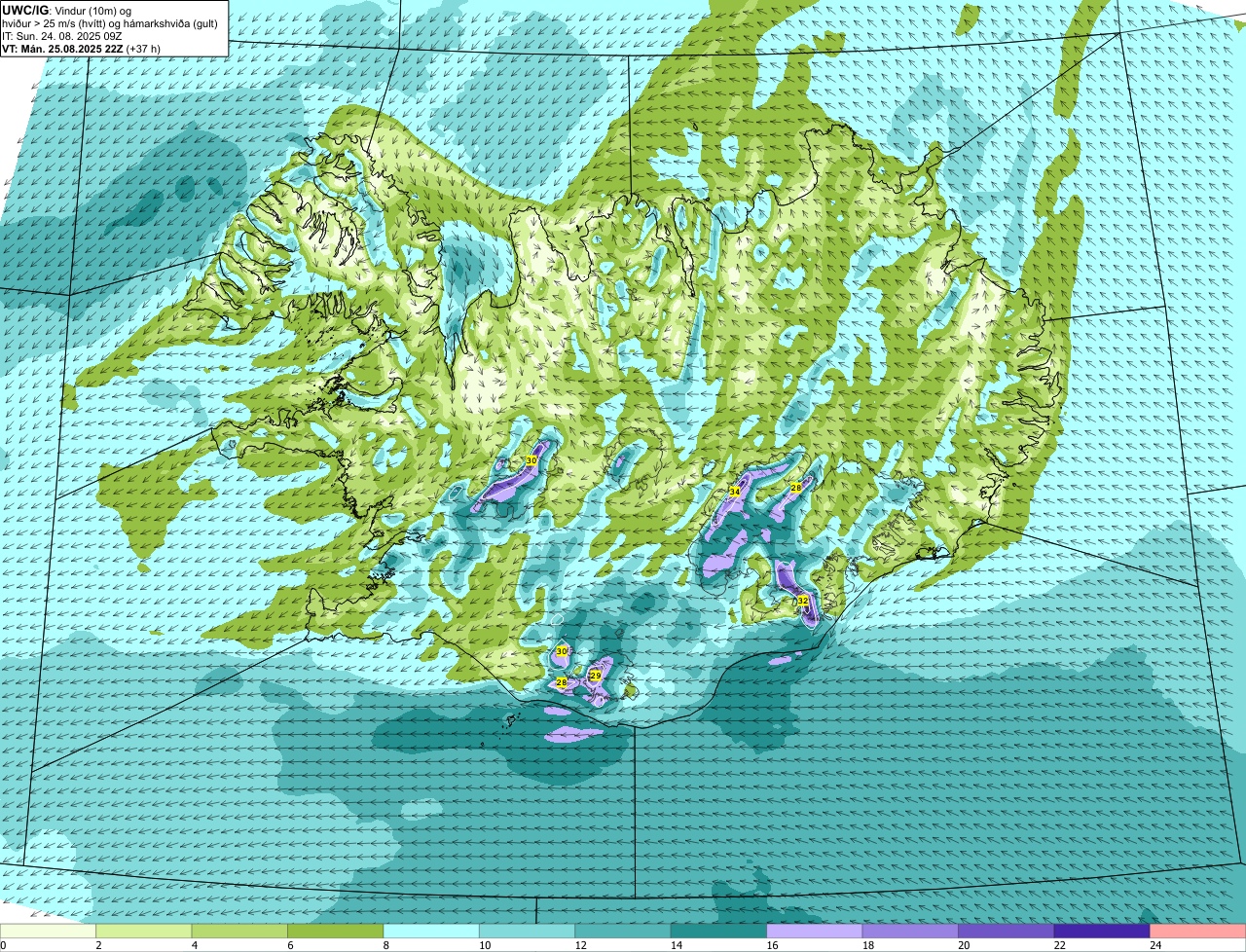Pick the 2–4 m/s light green legend swatch
Image resolution: width=1246 pixels, height=952 pixels.
point(144,932)
